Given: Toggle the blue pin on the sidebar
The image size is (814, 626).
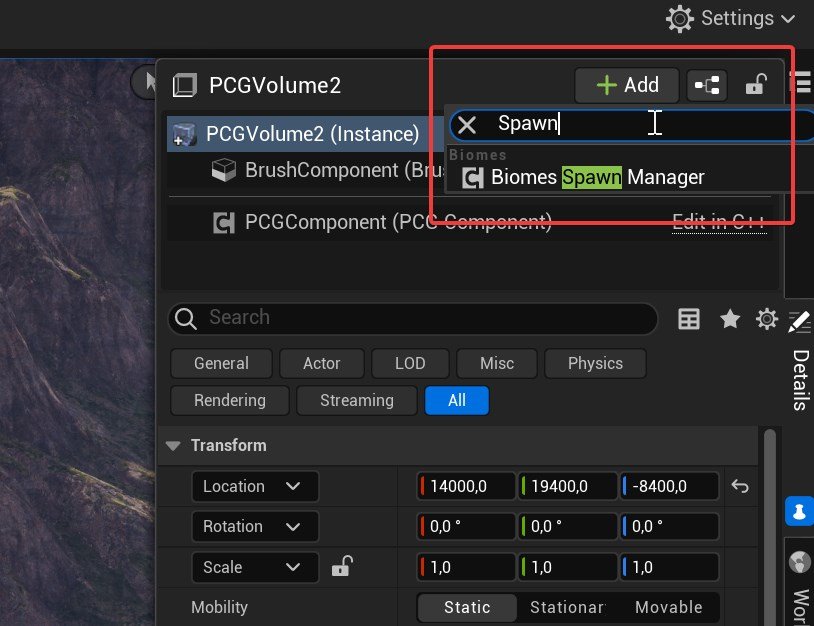Looking at the screenshot, I should tap(799, 511).
